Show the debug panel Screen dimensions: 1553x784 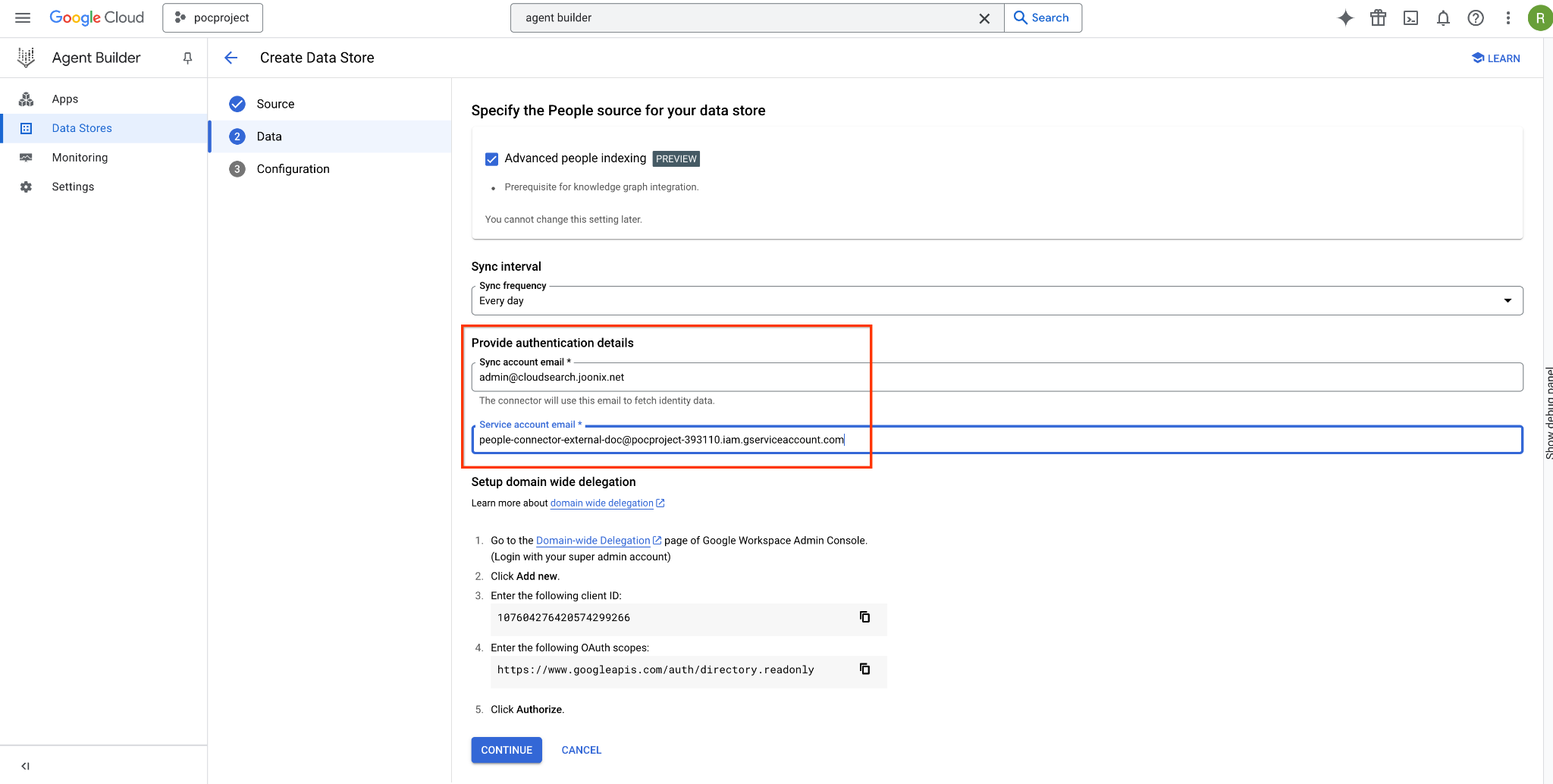[1549, 413]
